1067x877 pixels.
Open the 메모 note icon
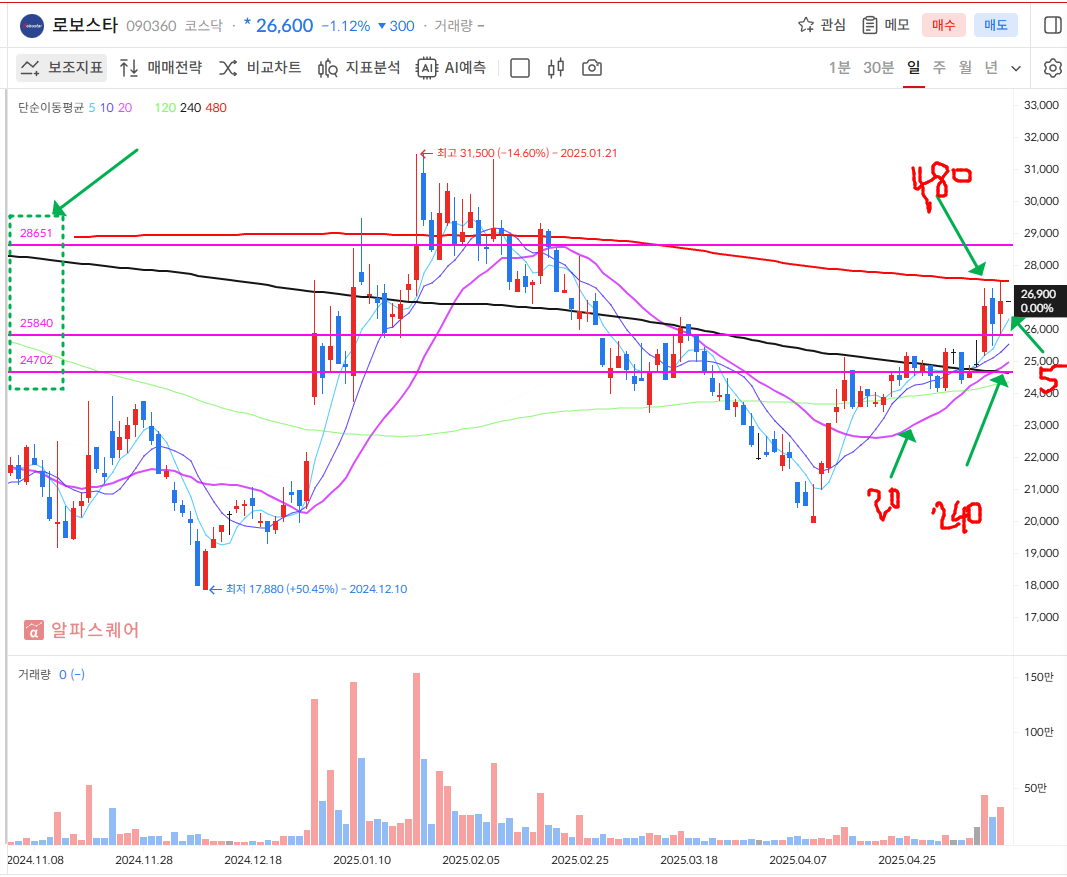pos(869,25)
